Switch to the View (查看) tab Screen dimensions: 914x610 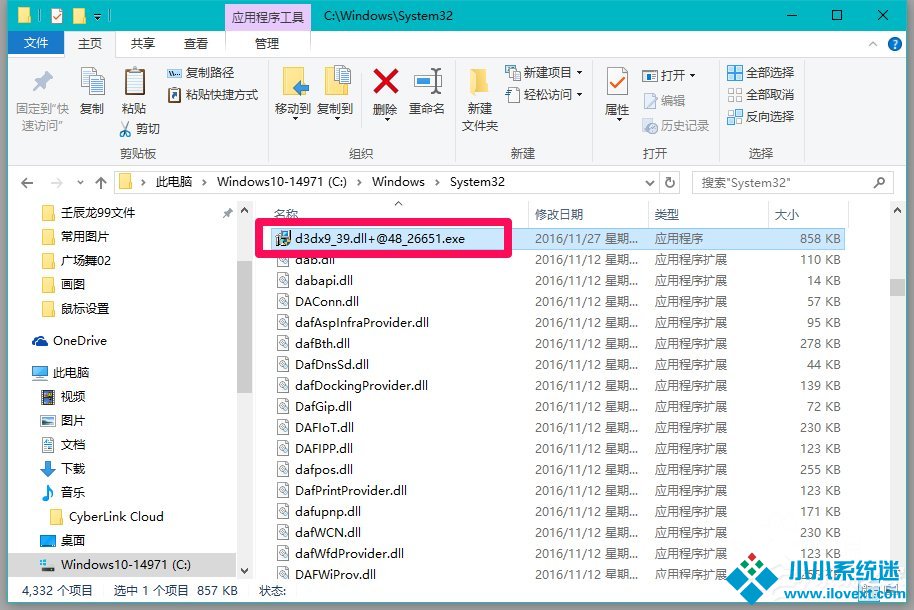(196, 44)
